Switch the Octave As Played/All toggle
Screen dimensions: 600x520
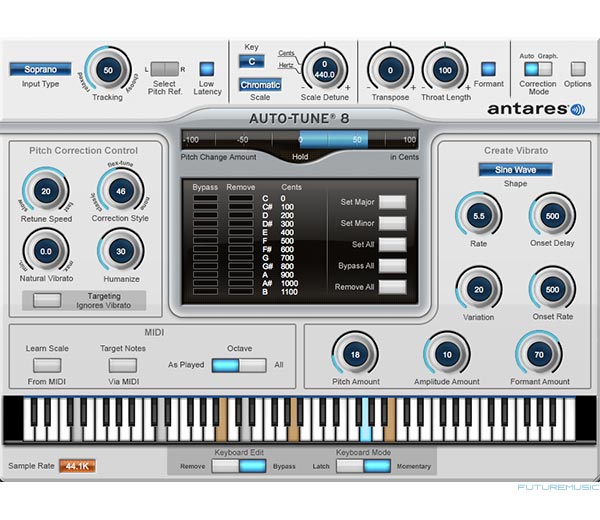[239, 365]
